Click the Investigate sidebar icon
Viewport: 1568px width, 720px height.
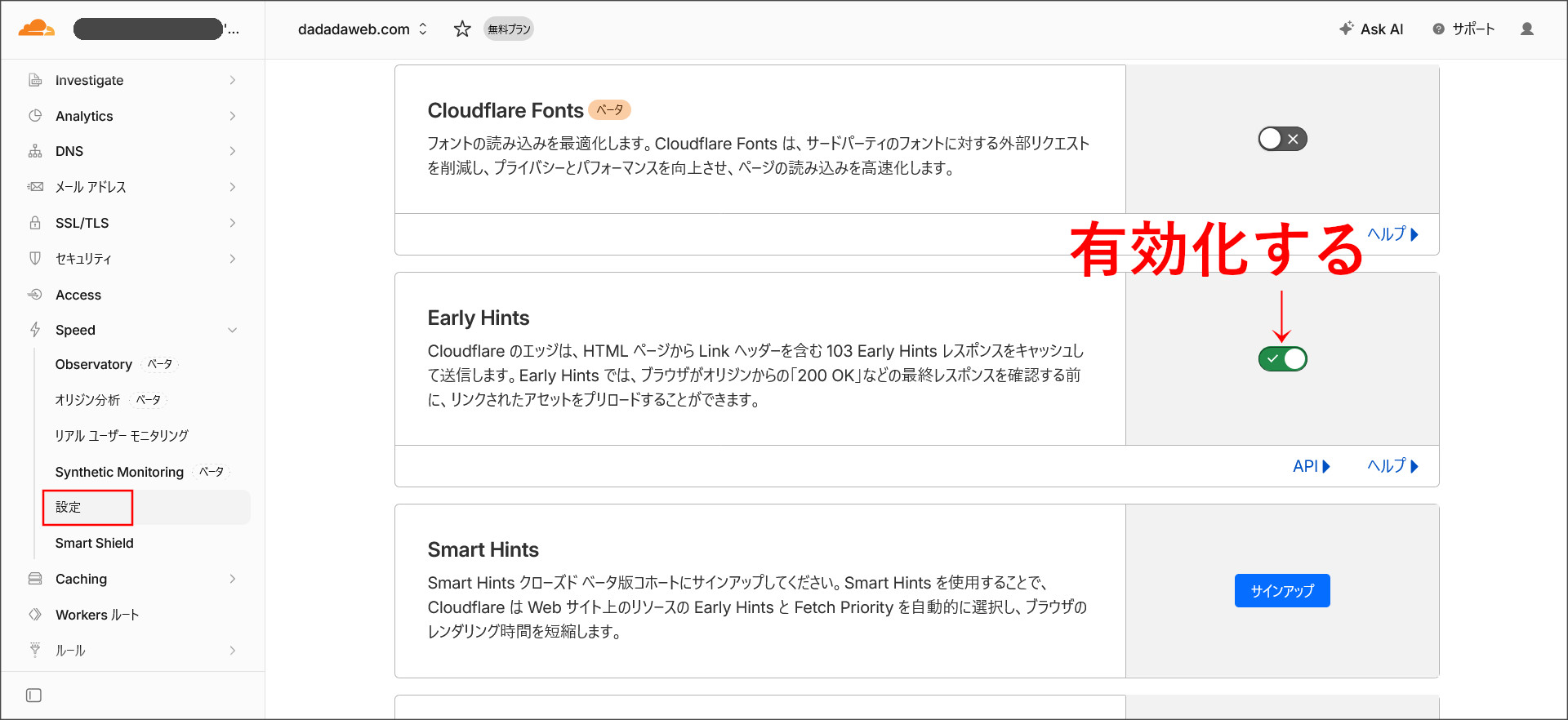point(35,80)
